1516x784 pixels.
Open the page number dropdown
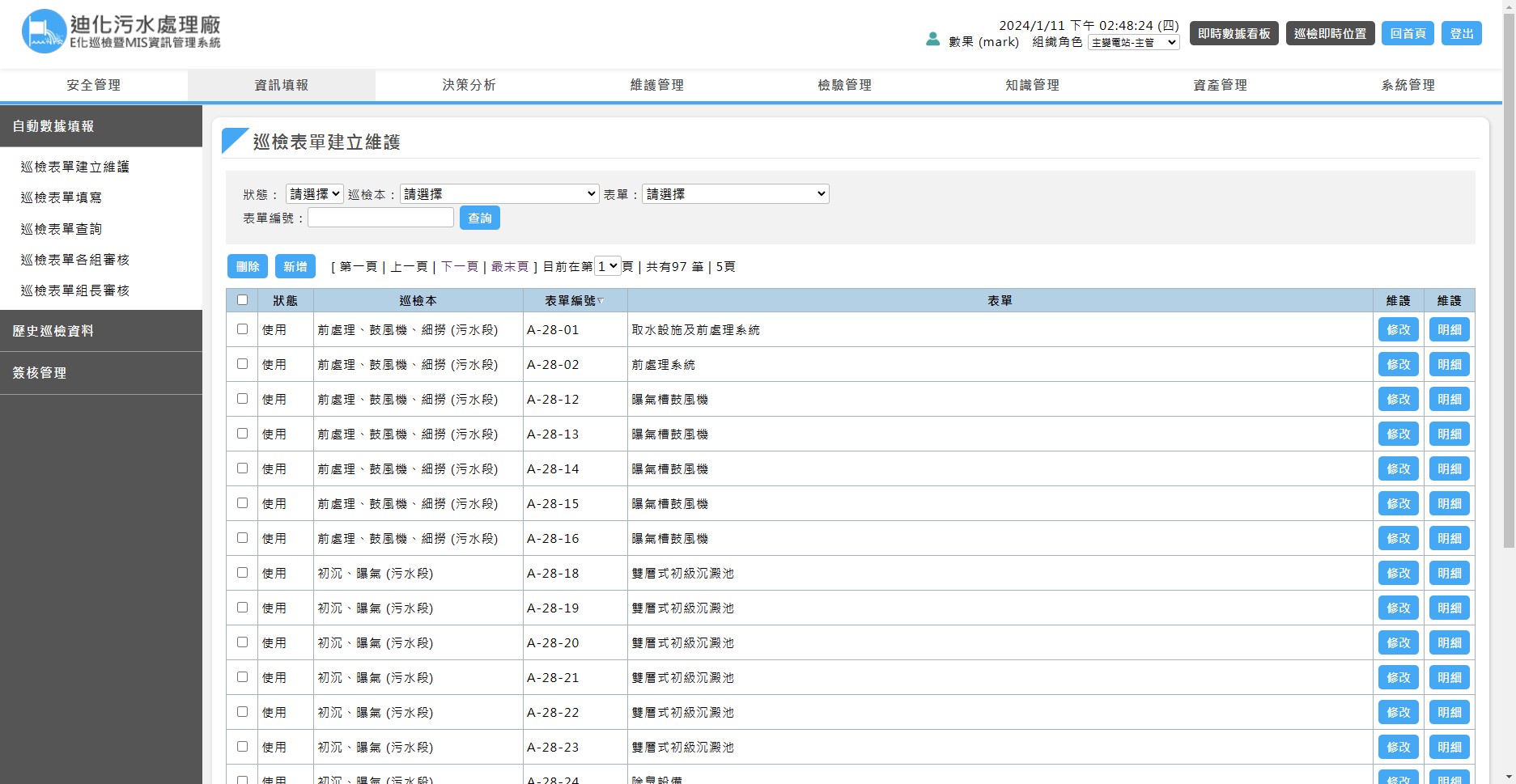607,266
